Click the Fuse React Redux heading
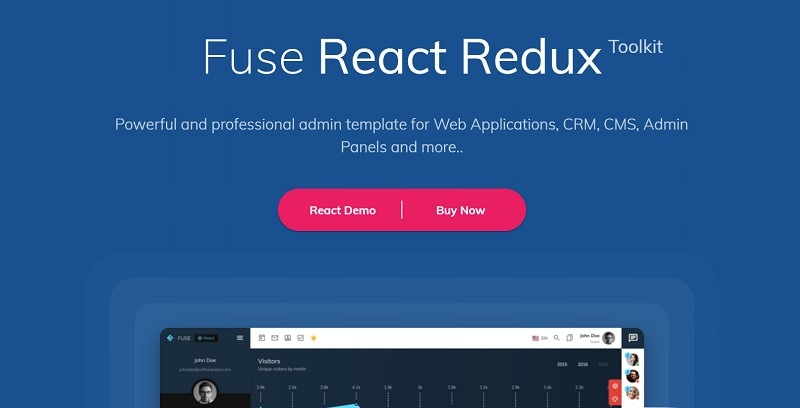The height and width of the screenshot is (408, 800). click(402, 57)
